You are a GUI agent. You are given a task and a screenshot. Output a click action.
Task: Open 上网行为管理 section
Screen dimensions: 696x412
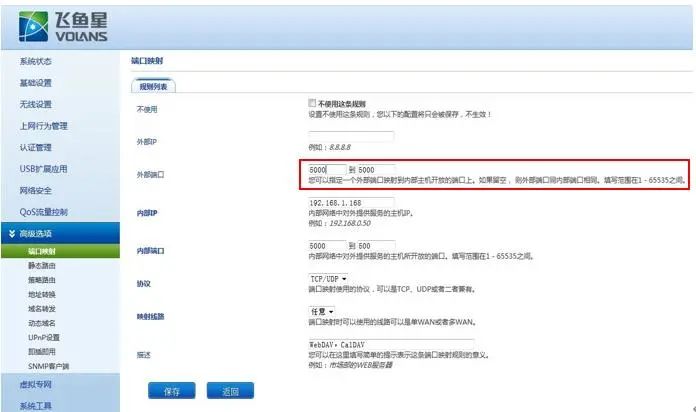tap(44, 126)
